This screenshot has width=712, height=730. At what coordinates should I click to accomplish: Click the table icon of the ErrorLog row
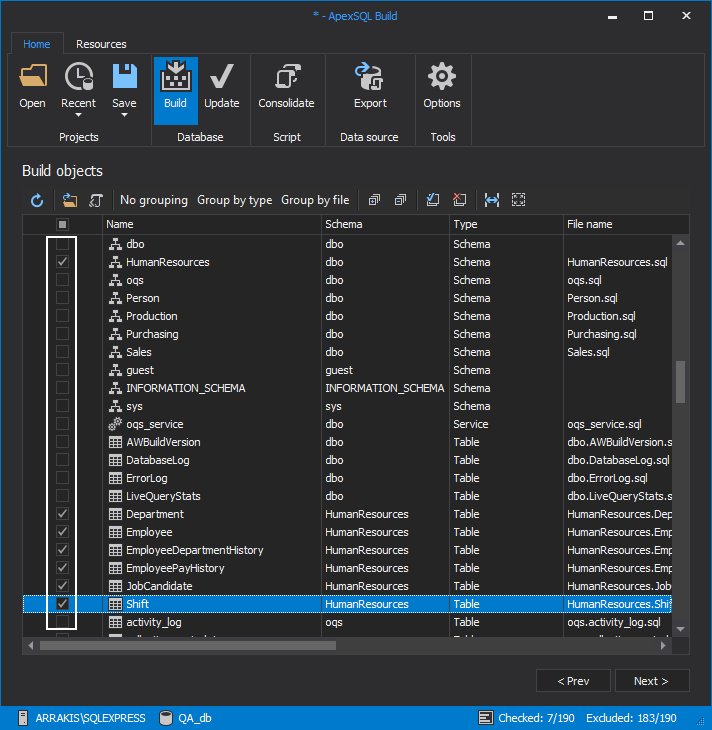click(115, 478)
